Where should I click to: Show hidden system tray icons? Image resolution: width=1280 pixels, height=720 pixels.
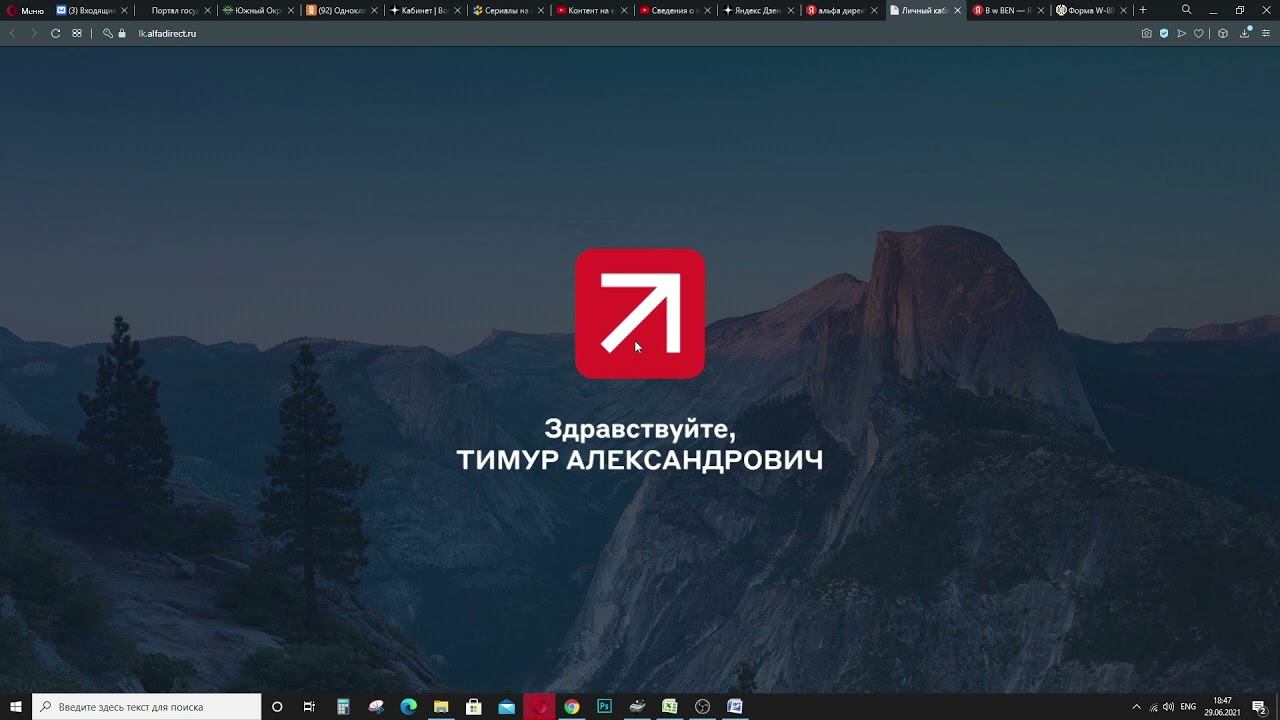(1136, 707)
